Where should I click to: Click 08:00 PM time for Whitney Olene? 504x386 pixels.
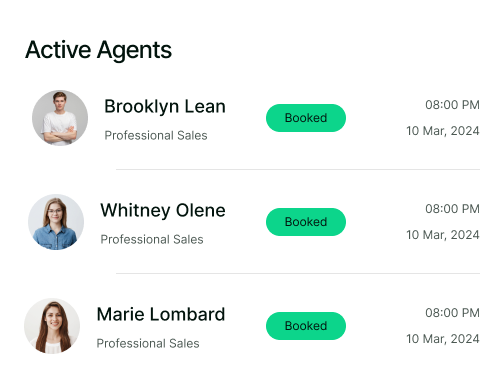pos(452,209)
